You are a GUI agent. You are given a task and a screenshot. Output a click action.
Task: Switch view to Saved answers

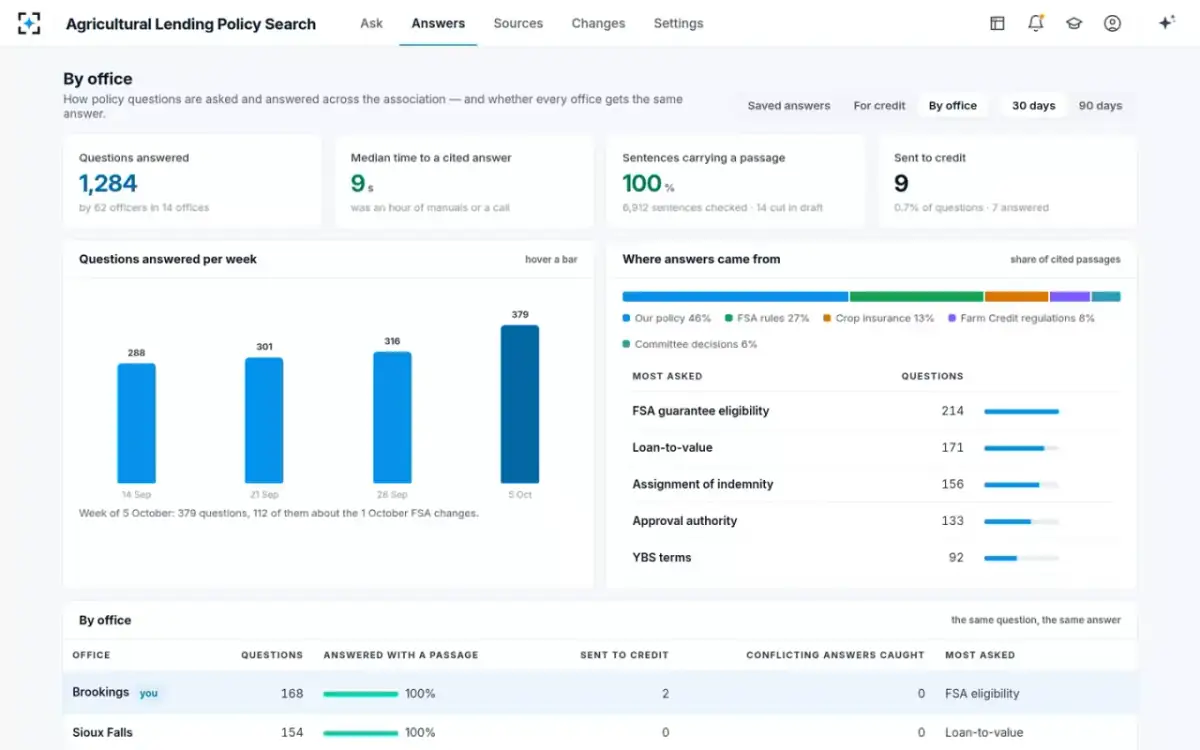pos(789,106)
